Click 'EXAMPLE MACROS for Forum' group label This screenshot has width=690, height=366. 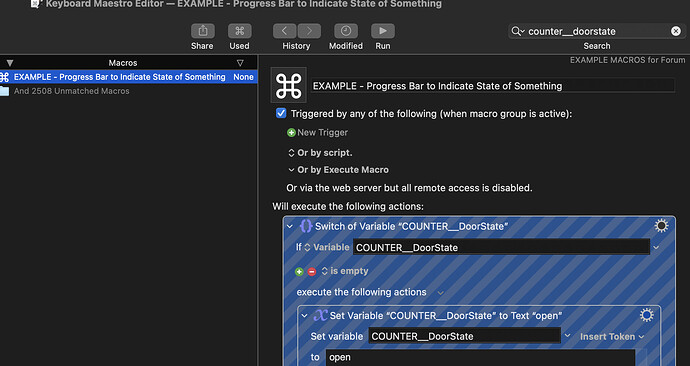pos(627,60)
